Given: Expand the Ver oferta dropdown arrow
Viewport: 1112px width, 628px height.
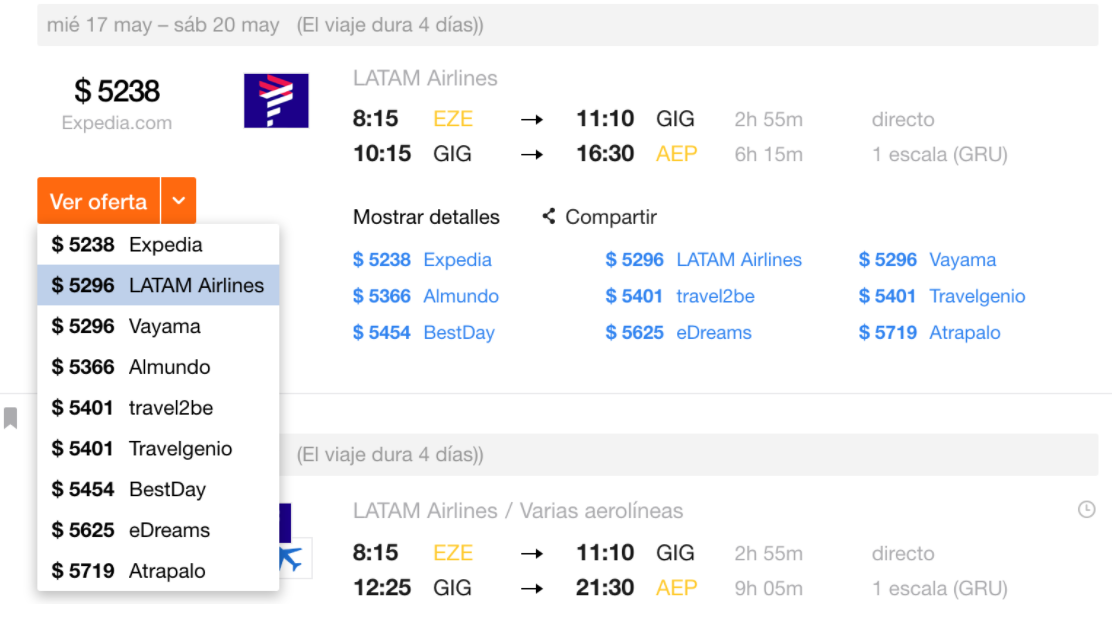Looking at the screenshot, I should [179, 201].
